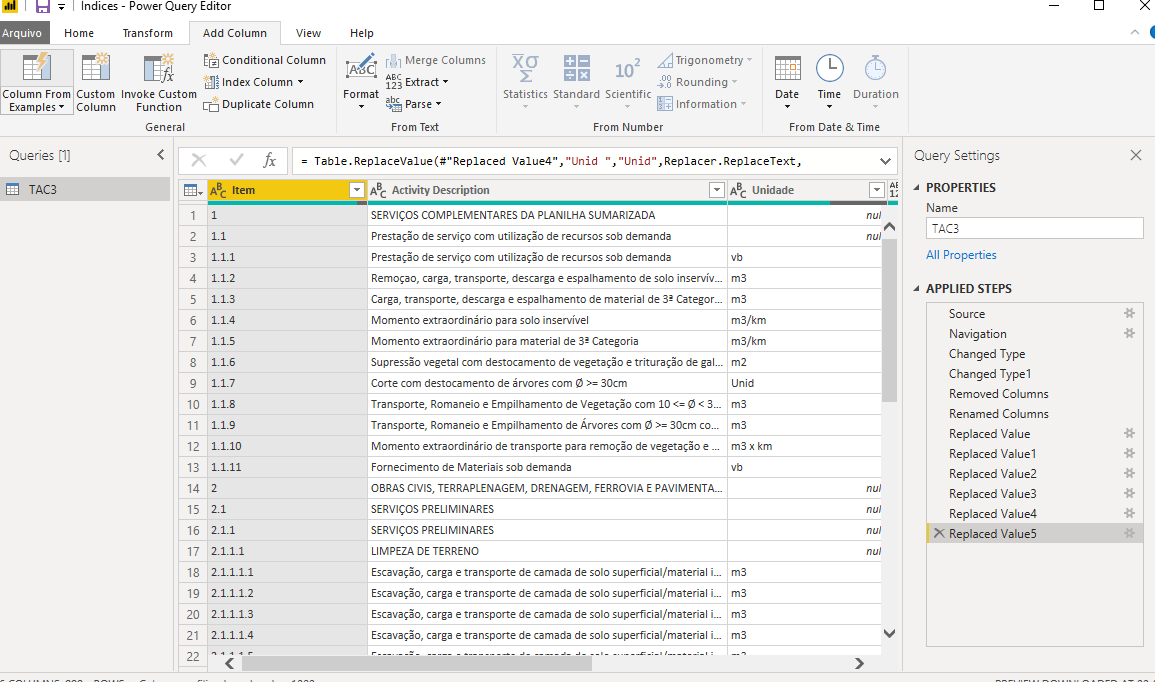Click the Unidade column data type icon
This screenshot has width=1155, height=682.
(x=738, y=191)
